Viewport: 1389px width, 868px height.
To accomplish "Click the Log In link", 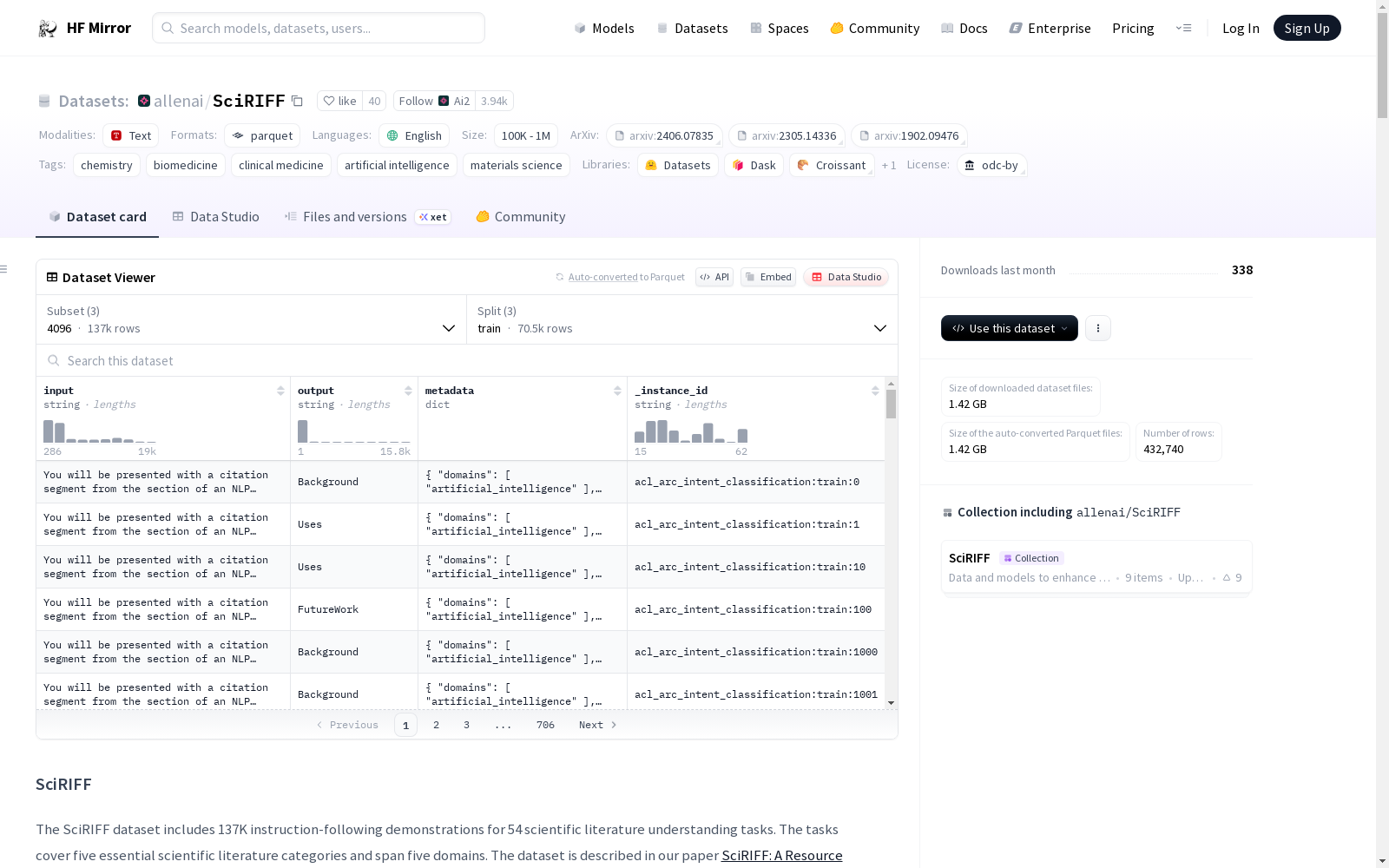I will (x=1241, y=28).
